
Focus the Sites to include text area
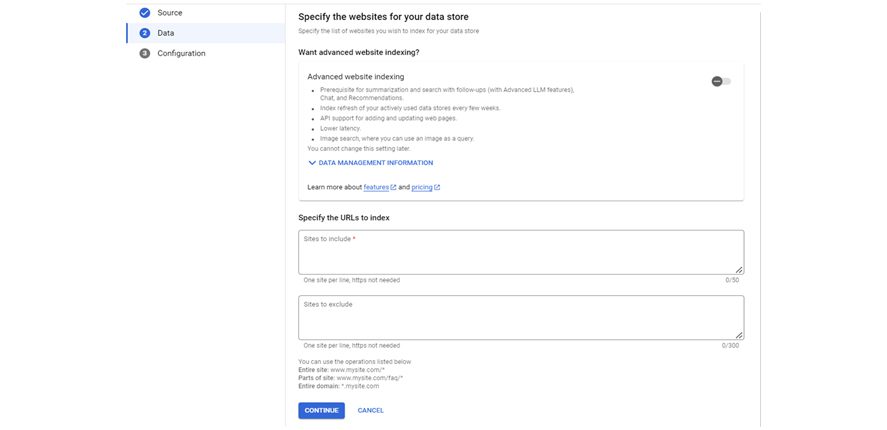click(520, 253)
